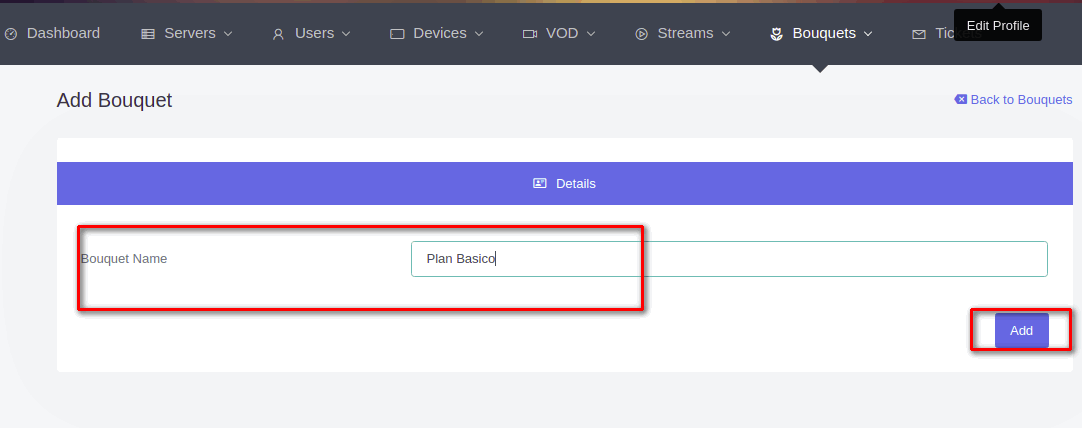The height and width of the screenshot is (428, 1082).
Task: Click the Streams play-circle icon
Action: (641, 34)
